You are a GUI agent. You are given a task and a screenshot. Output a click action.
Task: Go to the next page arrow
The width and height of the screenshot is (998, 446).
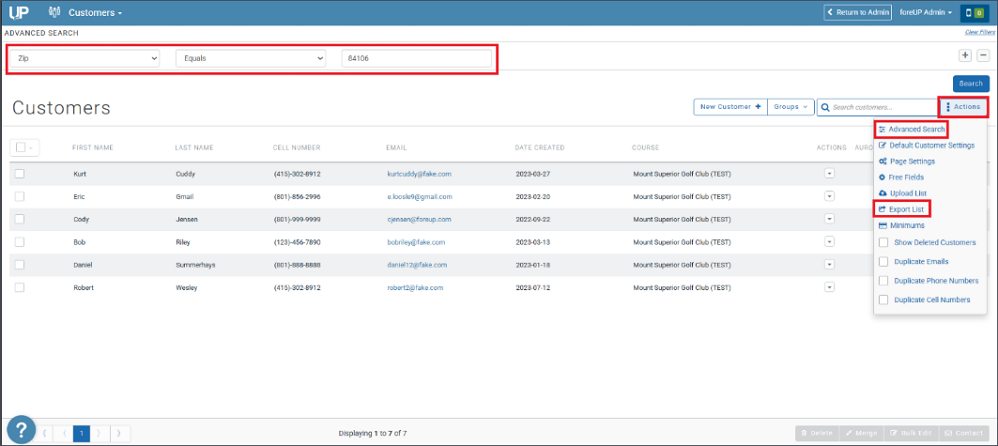tap(100, 434)
